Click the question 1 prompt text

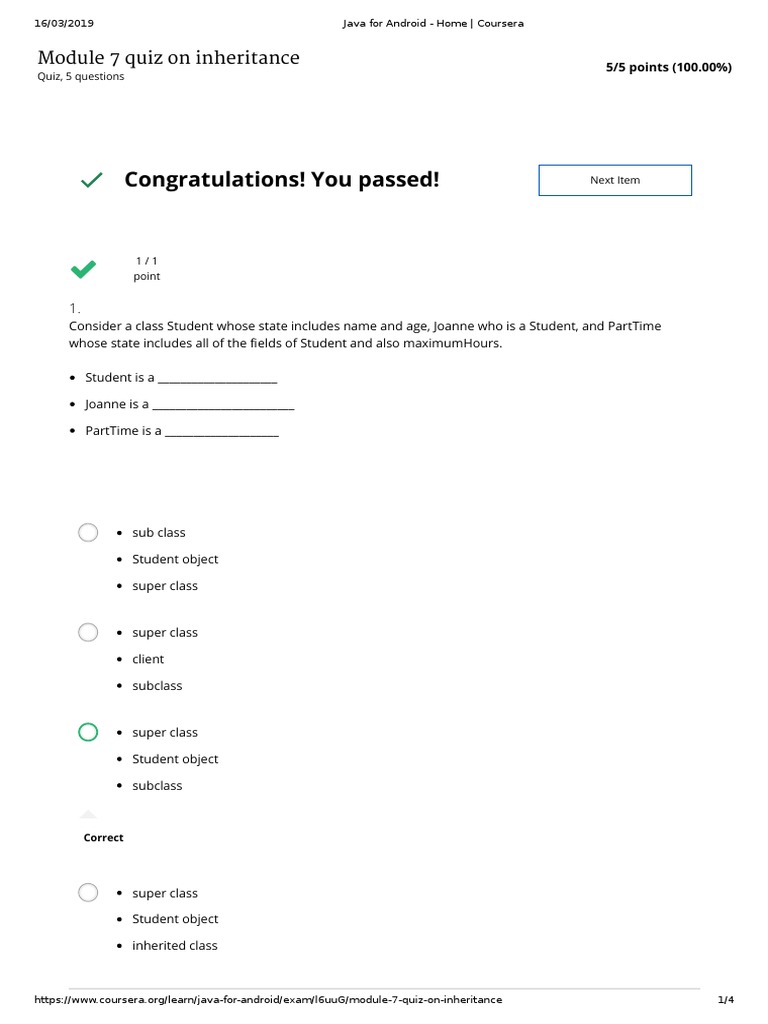coord(365,335)
